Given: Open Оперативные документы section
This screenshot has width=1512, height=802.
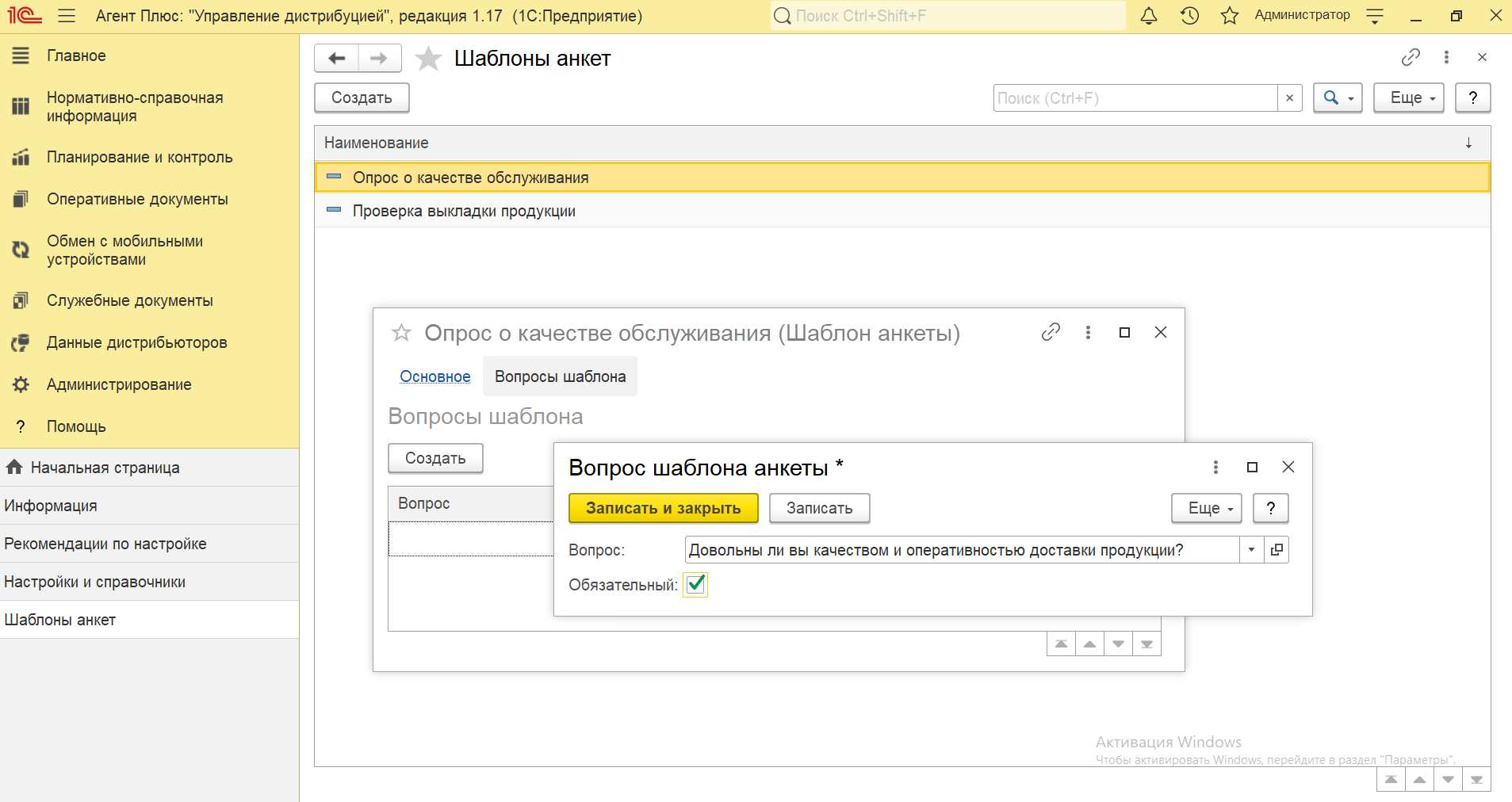Looking at the screenshot, I should (137, 199).
